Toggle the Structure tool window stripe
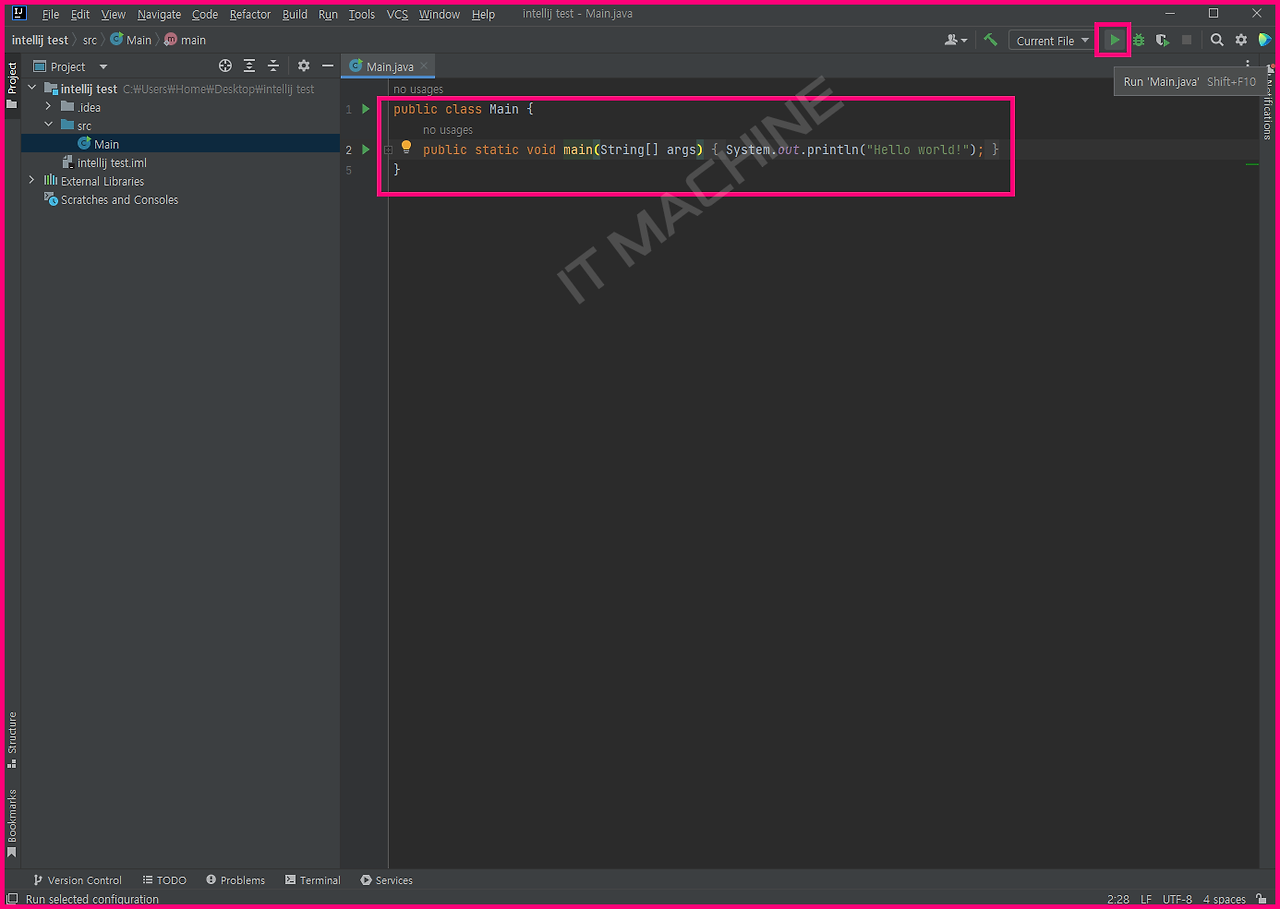Image resolution: width=1280 pixels, height=909 pixels. click(x=12, y=733)
